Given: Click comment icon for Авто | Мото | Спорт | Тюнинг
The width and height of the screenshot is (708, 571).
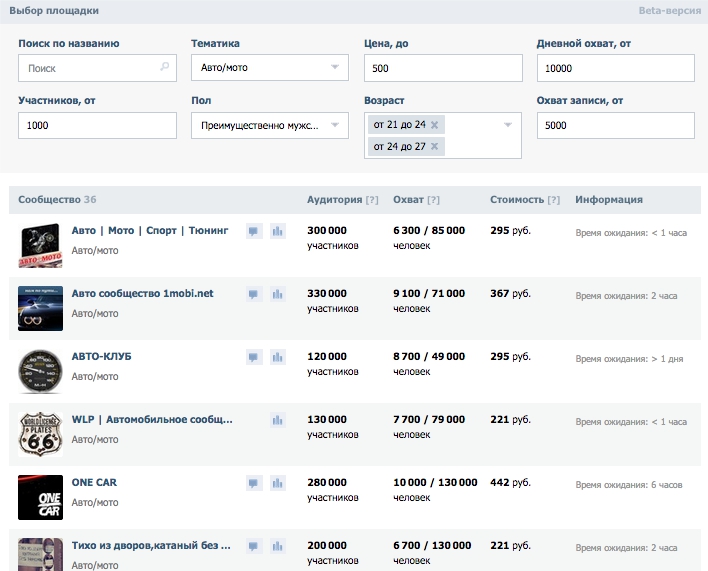Looking at the screenshot, I should pos(254,231).
